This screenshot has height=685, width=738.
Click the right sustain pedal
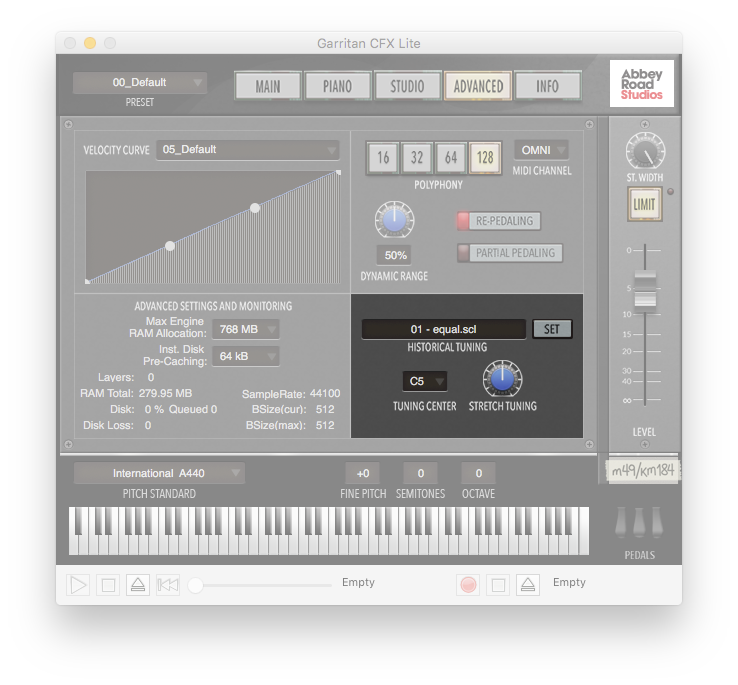pyautogui.click(x=657, y=523)
